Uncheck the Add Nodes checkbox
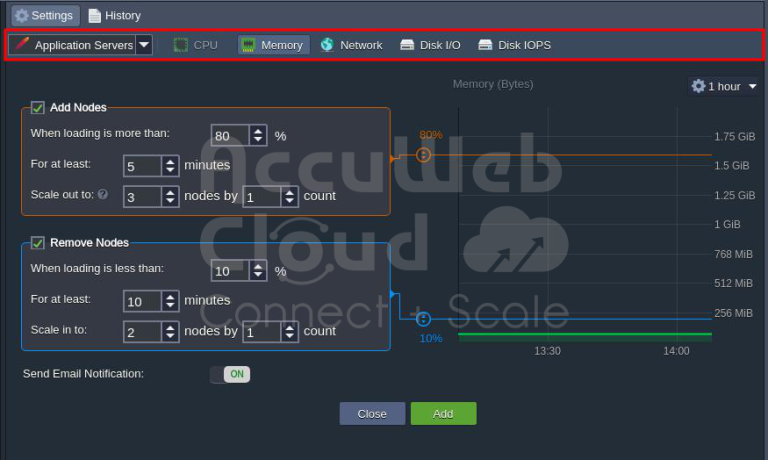768x460 pixels. [38, 108]
